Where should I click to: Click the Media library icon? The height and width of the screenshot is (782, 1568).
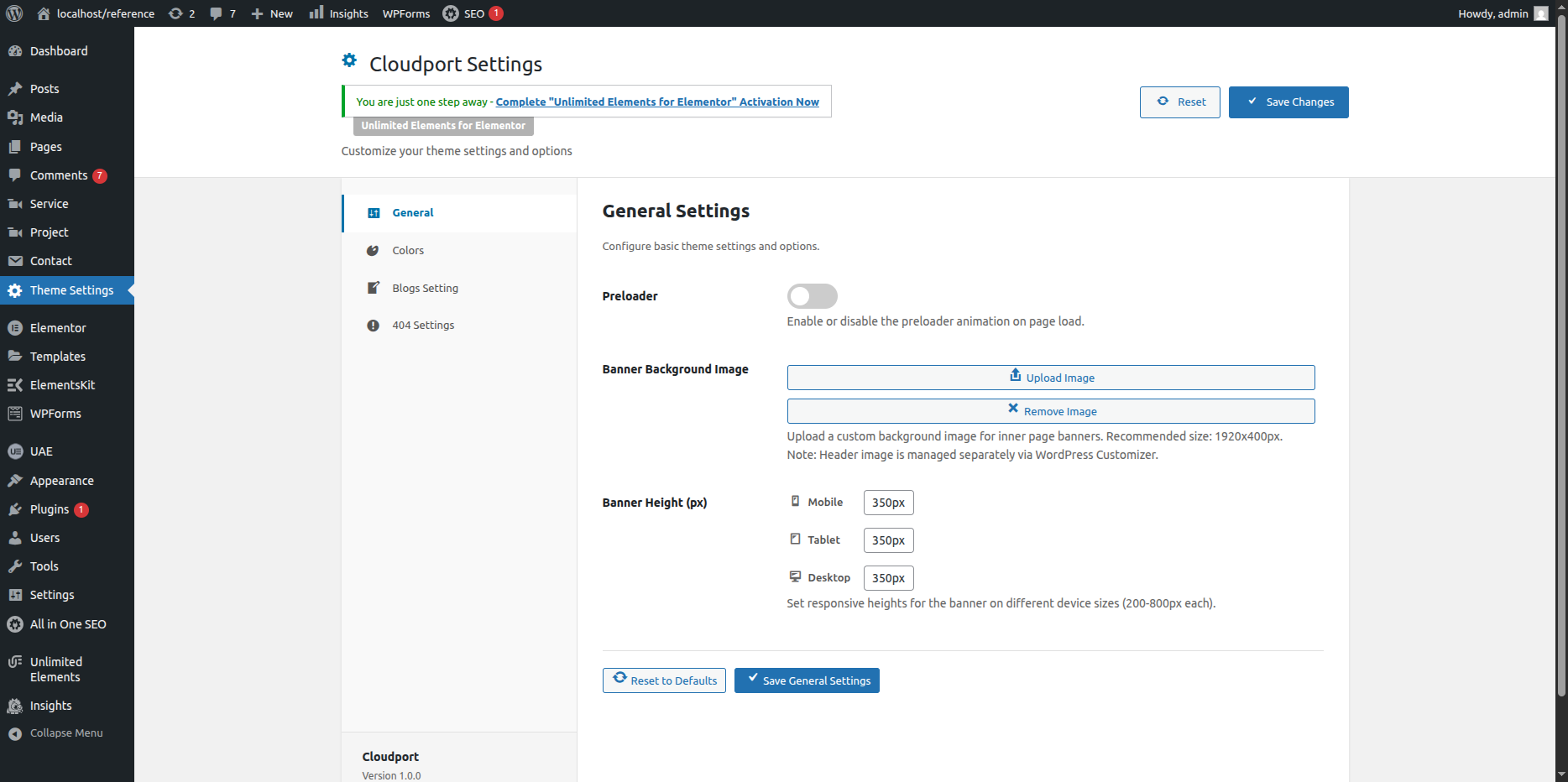(x=15, y=117)
